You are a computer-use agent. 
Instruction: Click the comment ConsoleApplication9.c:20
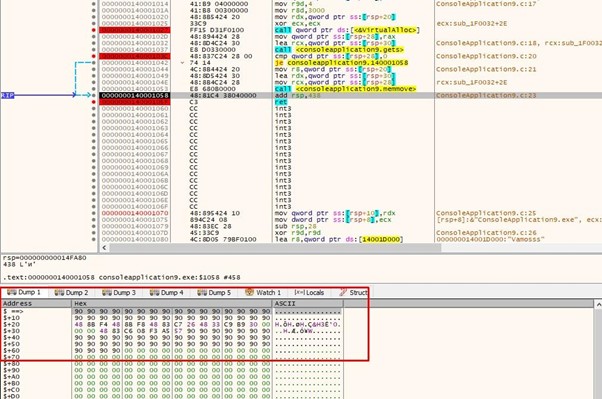[x=486, y=56]
